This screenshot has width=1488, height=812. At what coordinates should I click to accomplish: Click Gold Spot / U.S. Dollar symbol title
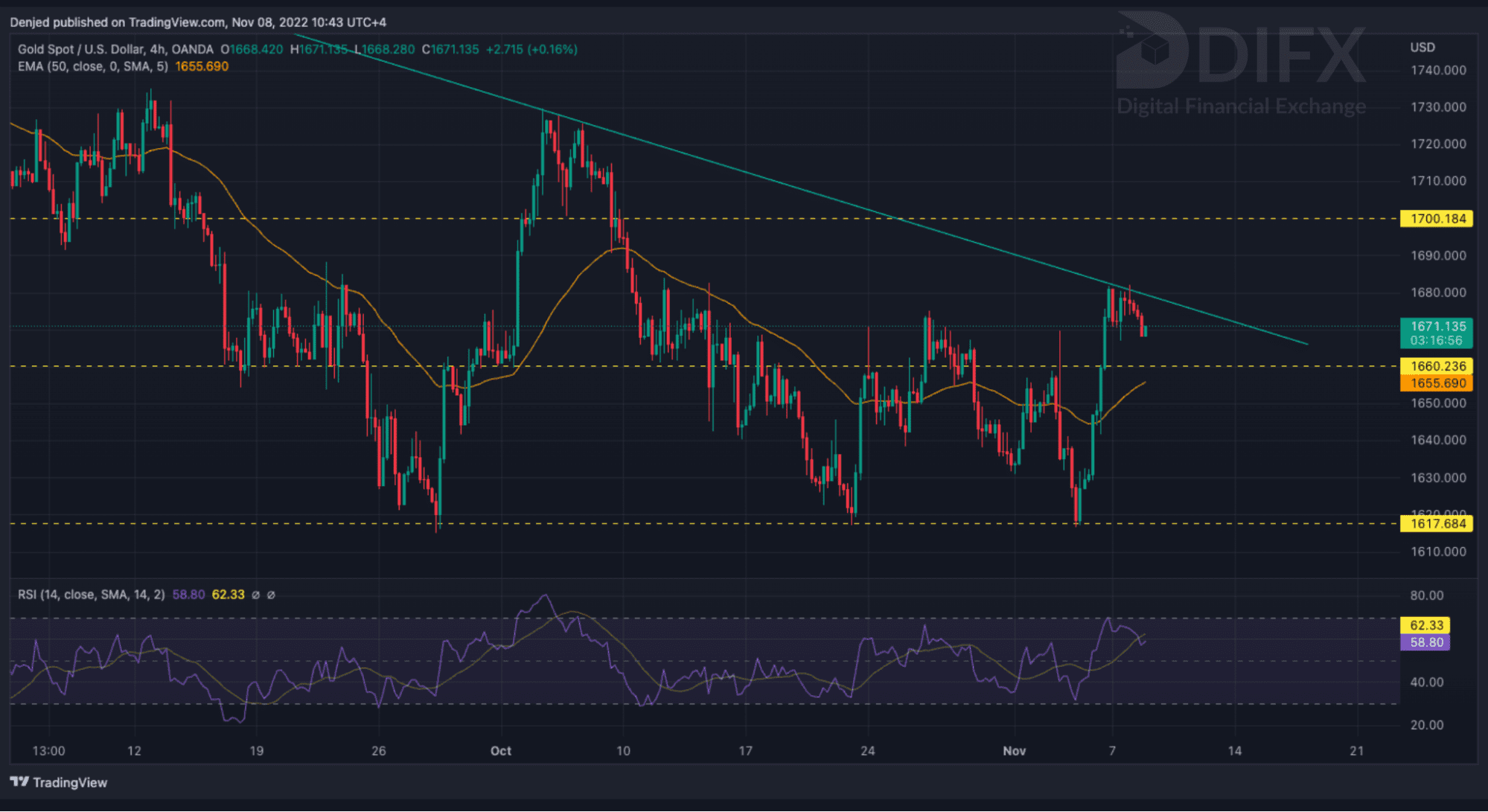(80, 49)
